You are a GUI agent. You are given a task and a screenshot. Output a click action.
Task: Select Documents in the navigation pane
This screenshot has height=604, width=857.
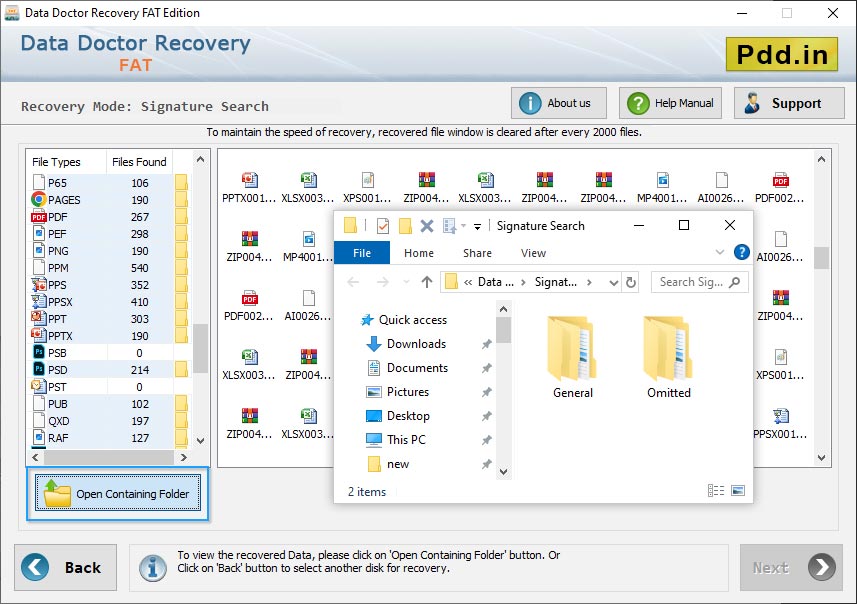click(407, 368)
